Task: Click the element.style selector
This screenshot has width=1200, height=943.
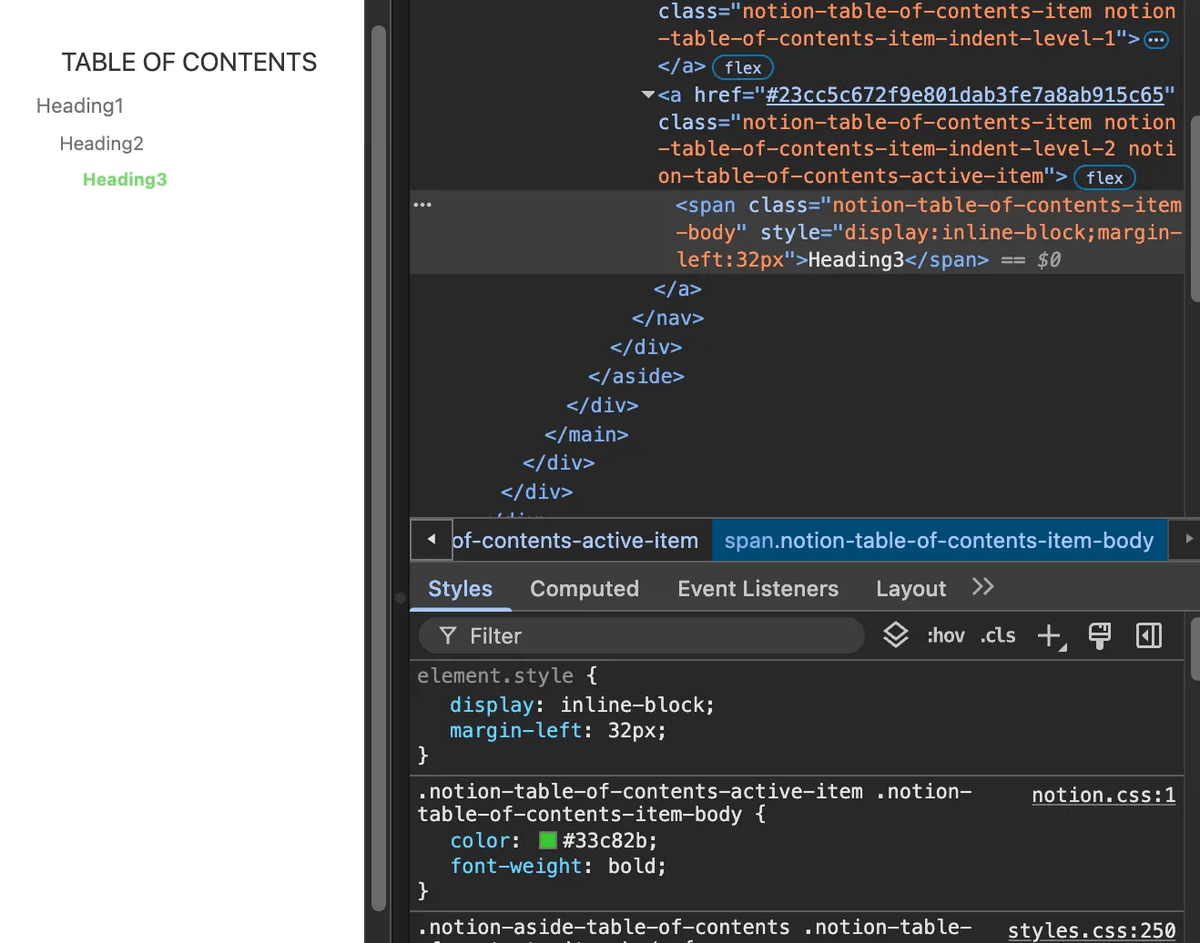Action: click(496, 676)
